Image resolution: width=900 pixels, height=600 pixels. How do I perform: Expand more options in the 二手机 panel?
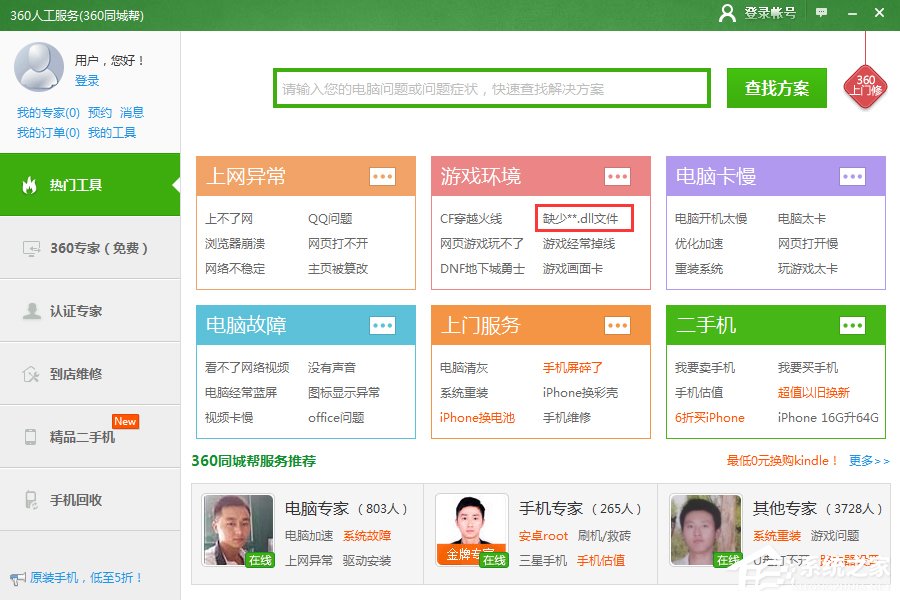point(852,325)
